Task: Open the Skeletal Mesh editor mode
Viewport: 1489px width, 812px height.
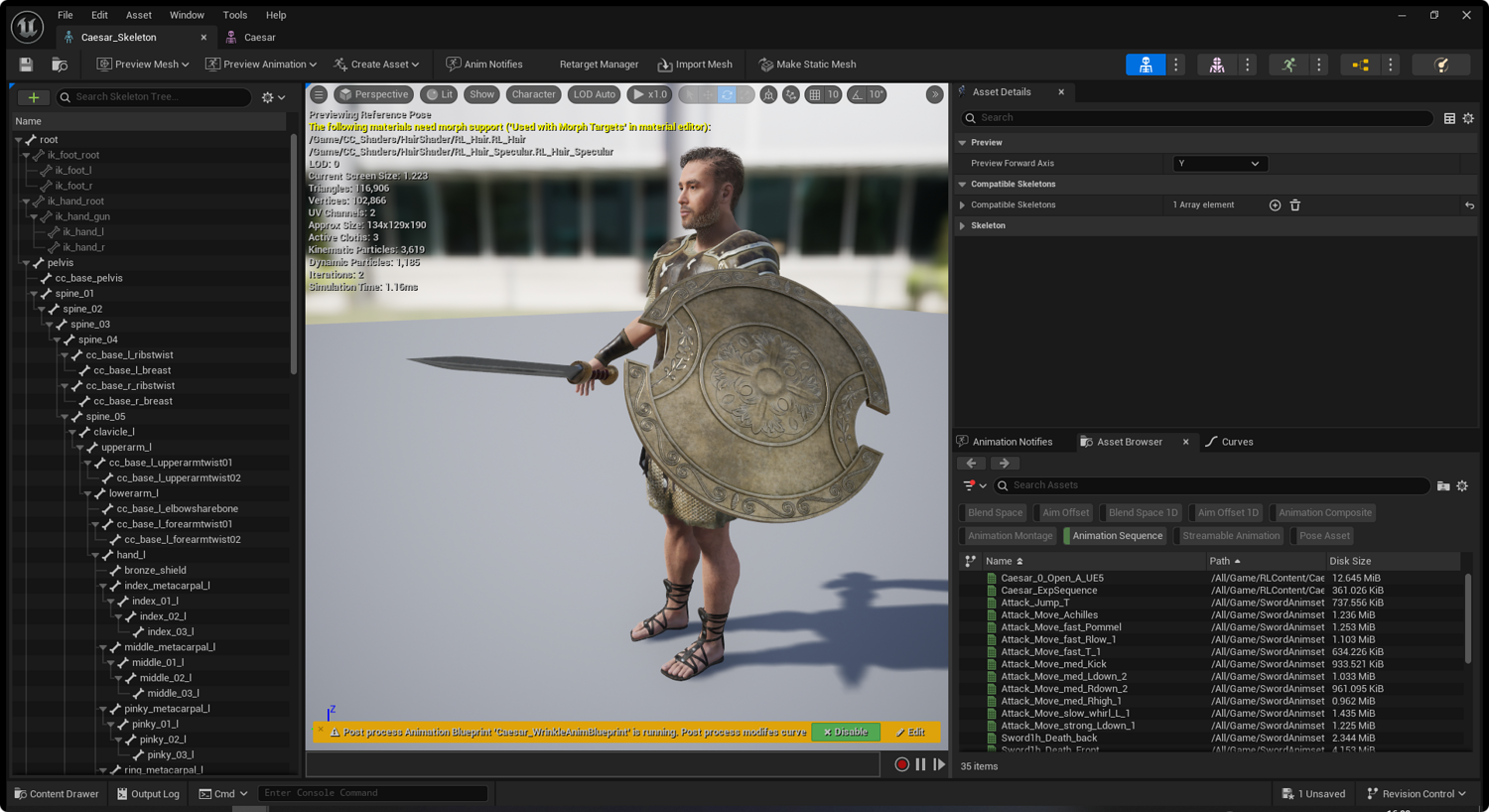Action: [x=1217, y=65]
